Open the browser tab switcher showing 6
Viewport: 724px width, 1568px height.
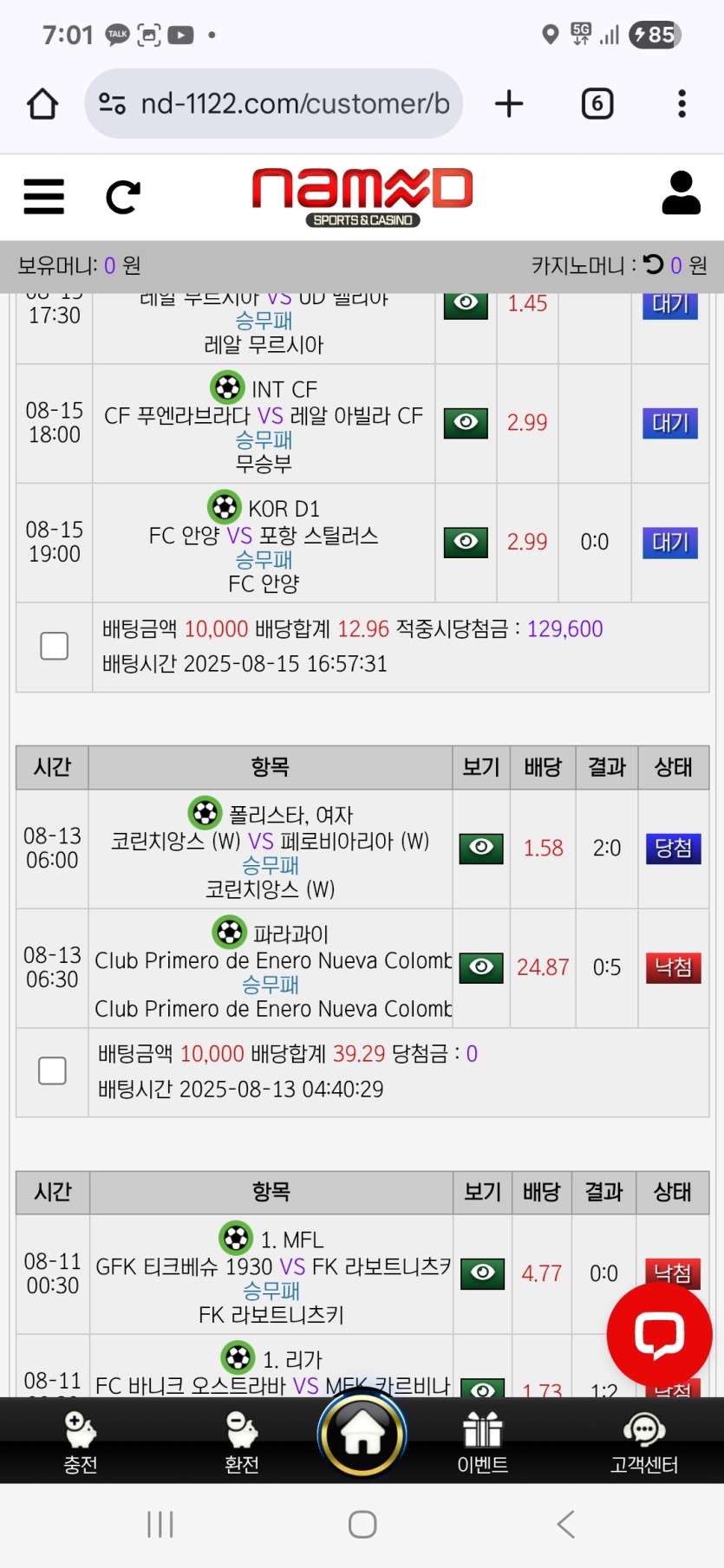(x=597, y=104)
